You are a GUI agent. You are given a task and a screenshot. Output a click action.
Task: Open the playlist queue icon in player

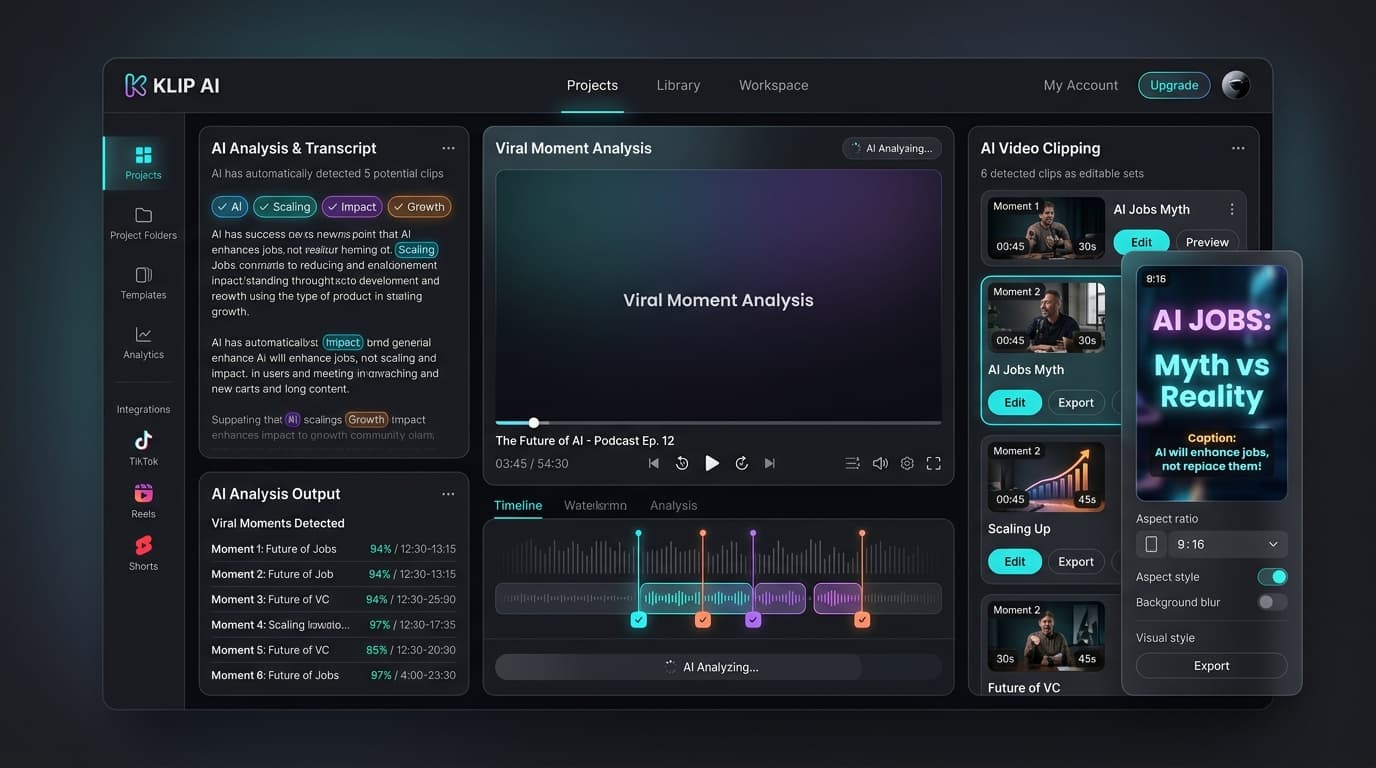click(852, 463)
